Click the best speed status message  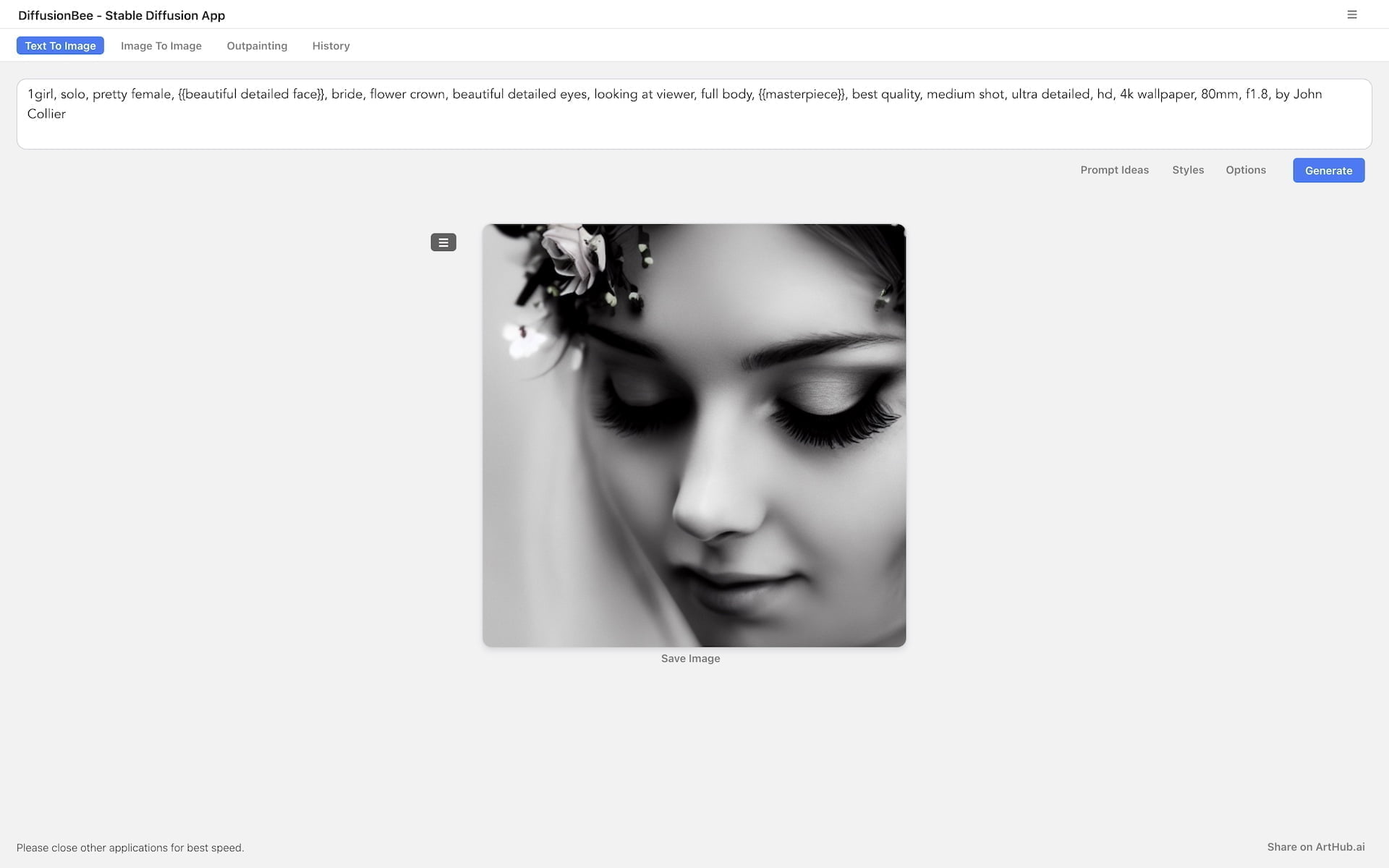[130, 848]
